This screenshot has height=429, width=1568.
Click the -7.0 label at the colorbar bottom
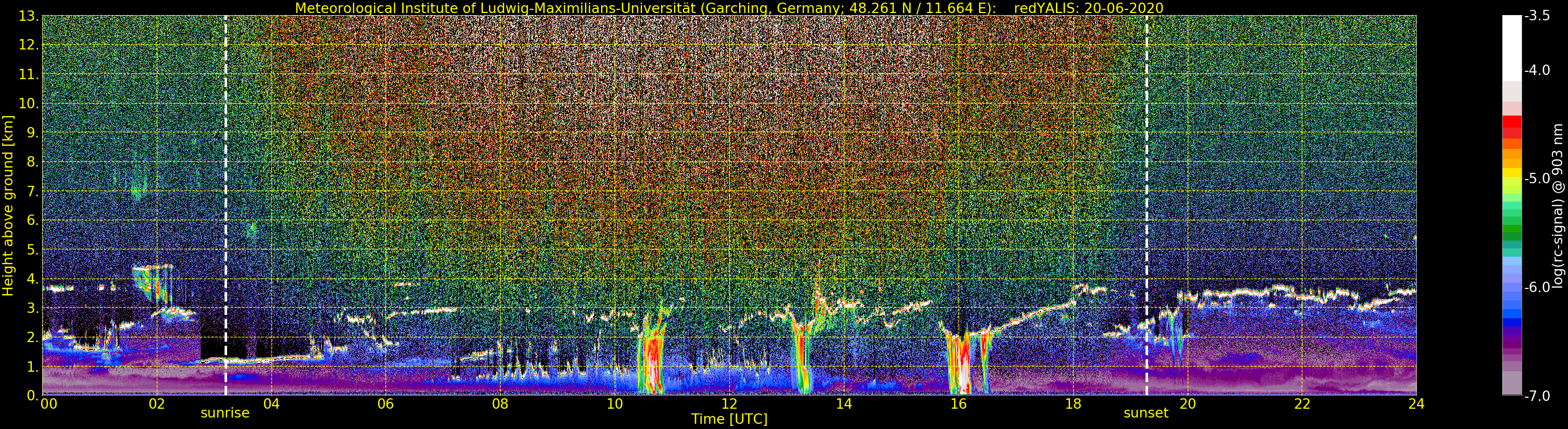point(1537,396)
